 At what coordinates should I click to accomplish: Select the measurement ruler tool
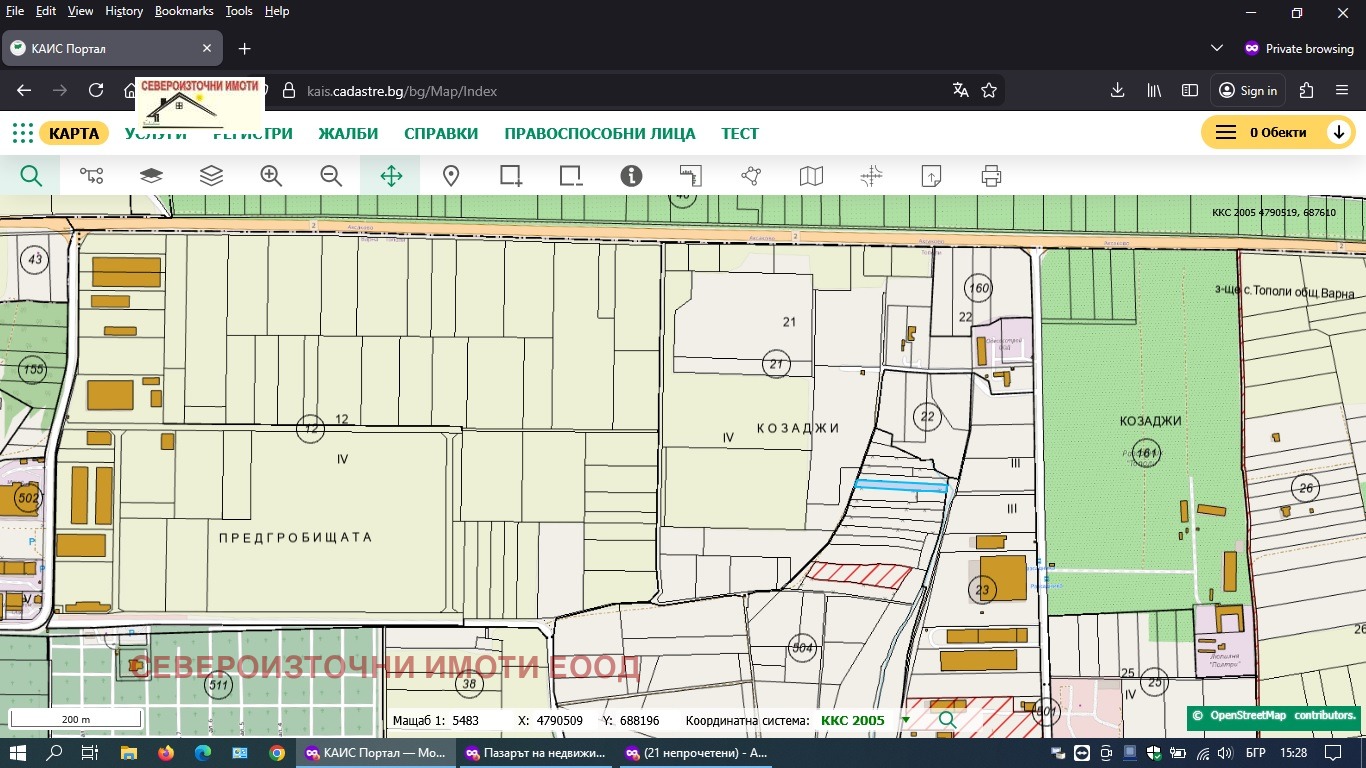[691, 177]
